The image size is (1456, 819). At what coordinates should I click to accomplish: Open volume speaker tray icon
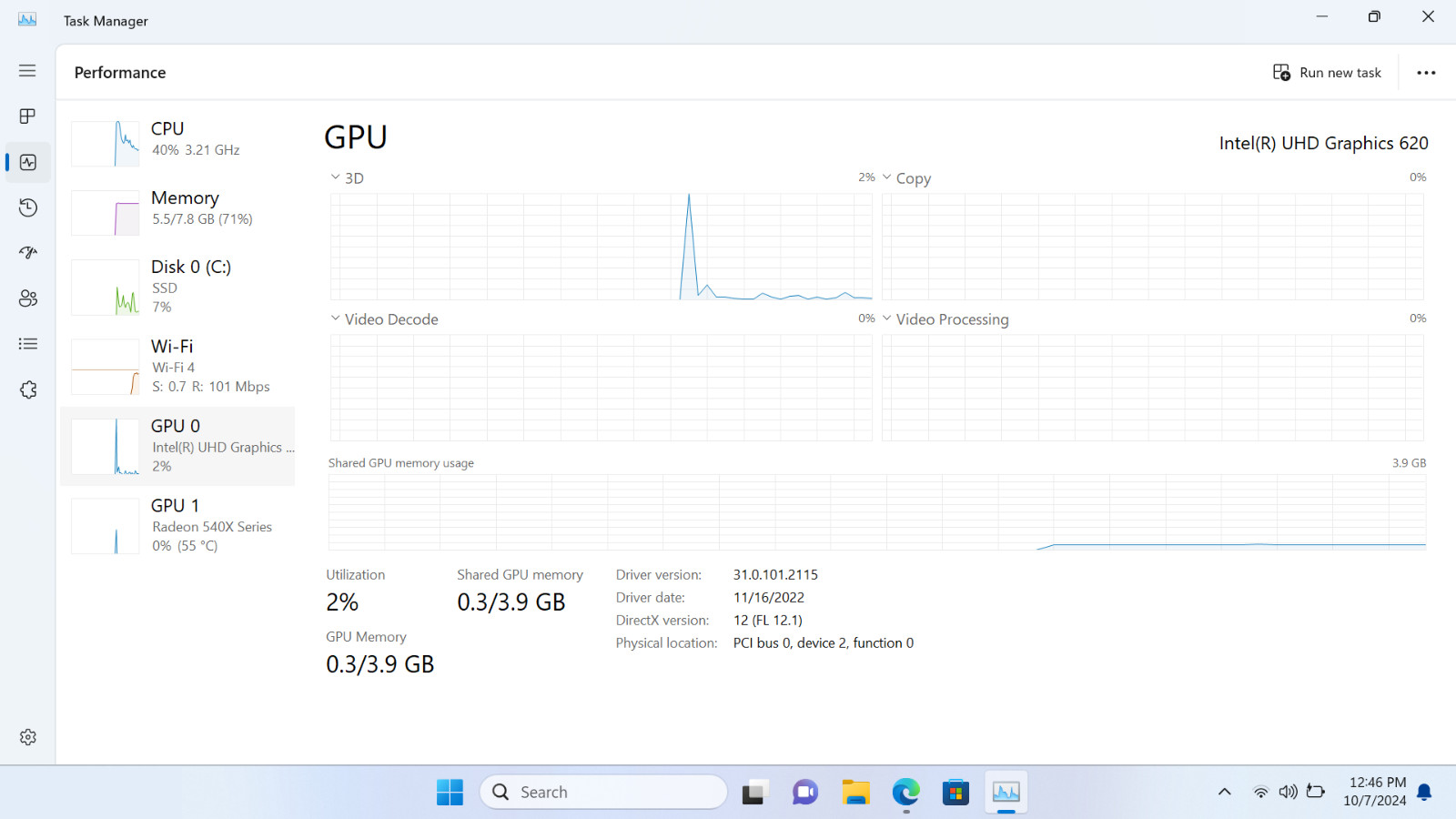[1288, 793]
